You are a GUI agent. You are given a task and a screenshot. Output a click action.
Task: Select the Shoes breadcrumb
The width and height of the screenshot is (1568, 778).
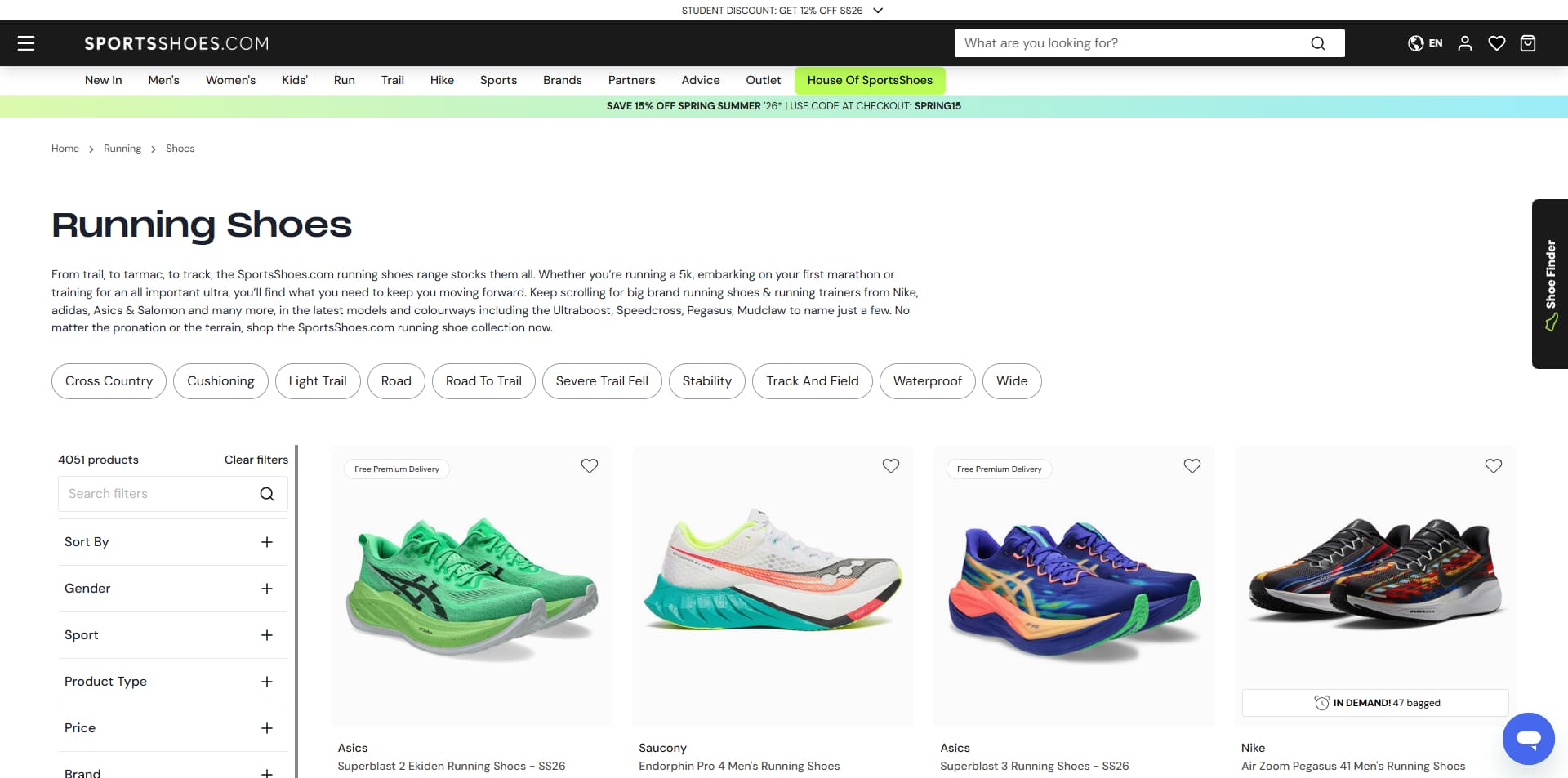pyautogui.click(x=180, y=149)
